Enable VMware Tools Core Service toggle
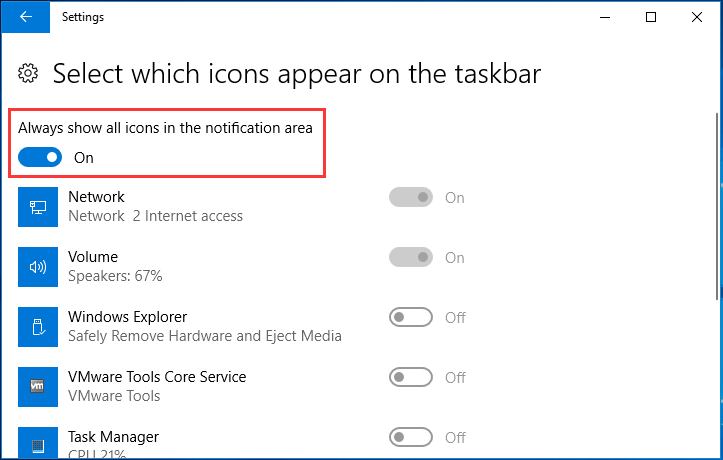The image size is (723, 460). pyautogui.click(x=411, y=378)
